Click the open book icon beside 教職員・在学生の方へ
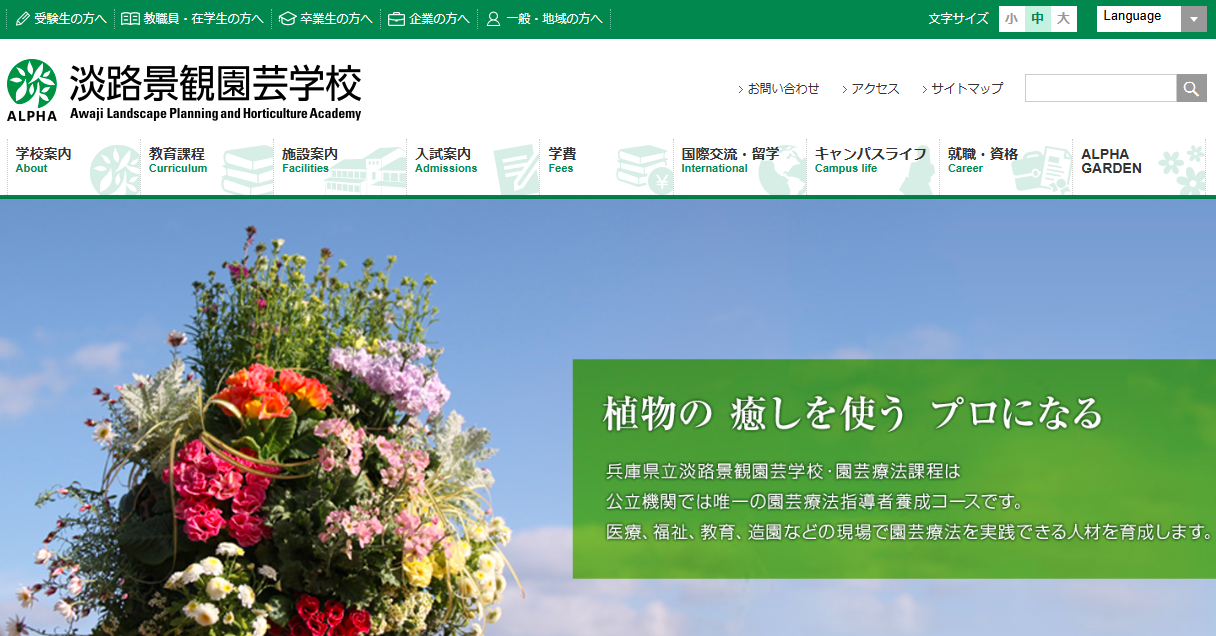Viewport: 1216px width, 636px height. tap(130, 19)
